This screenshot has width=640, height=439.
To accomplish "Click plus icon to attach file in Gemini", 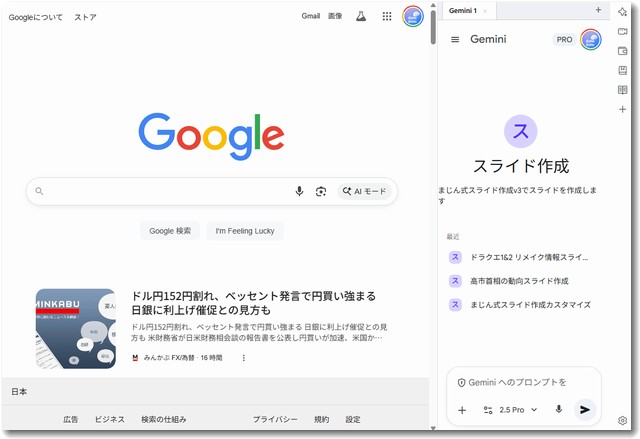I will tap(462, 410).
